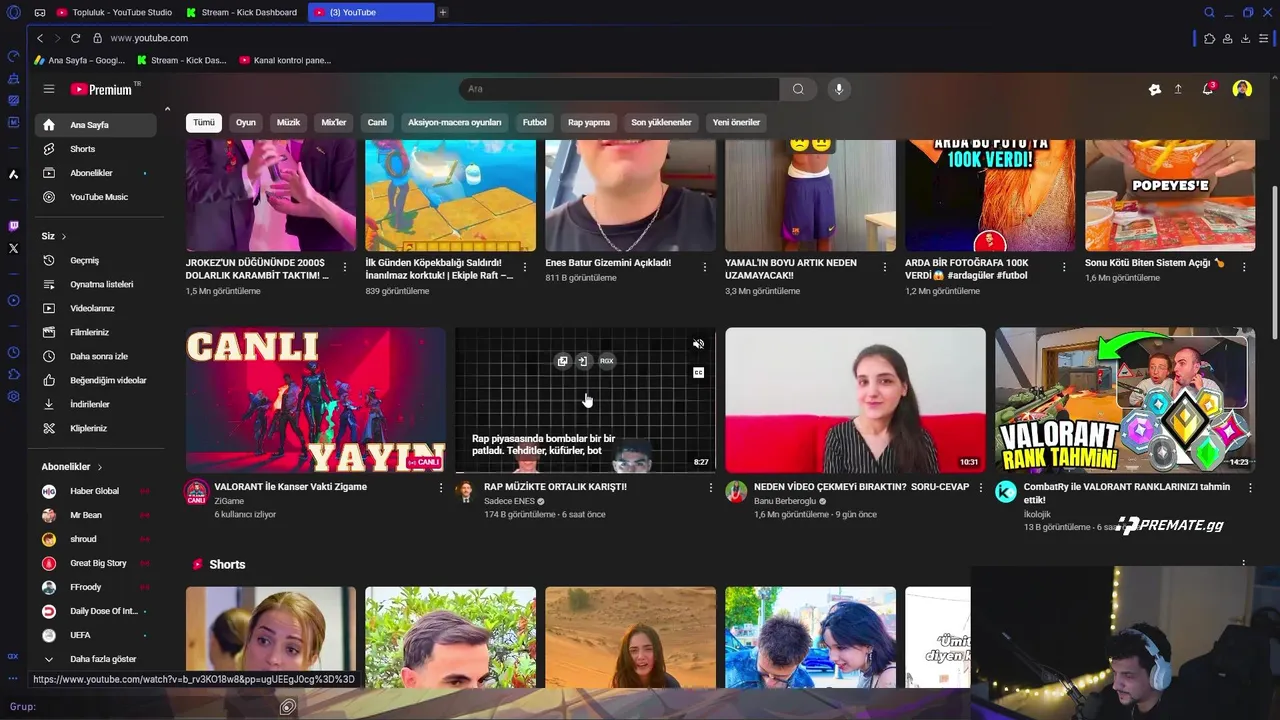Click the RGX button on video preview

606,361
